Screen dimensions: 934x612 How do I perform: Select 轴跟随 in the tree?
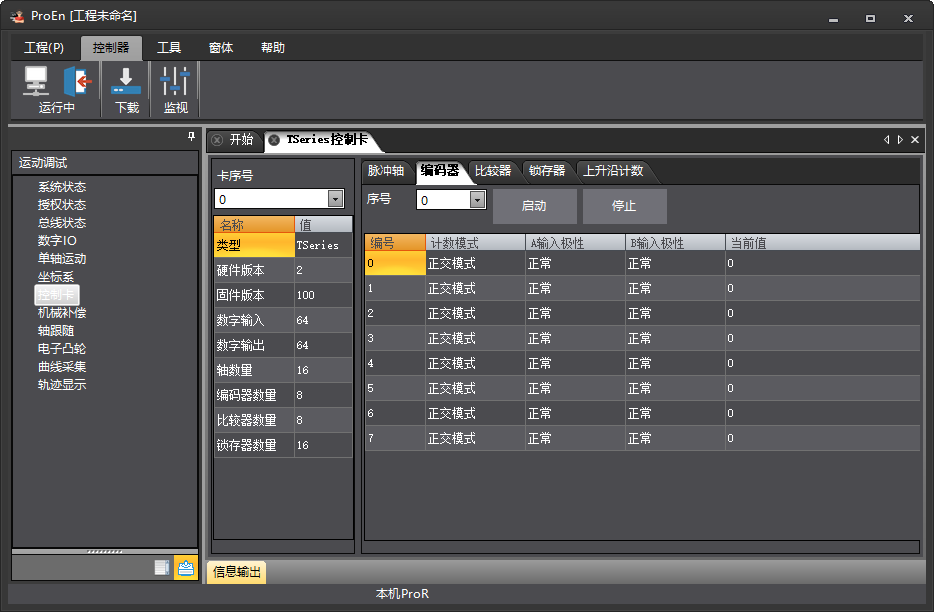tap(56, 331)
